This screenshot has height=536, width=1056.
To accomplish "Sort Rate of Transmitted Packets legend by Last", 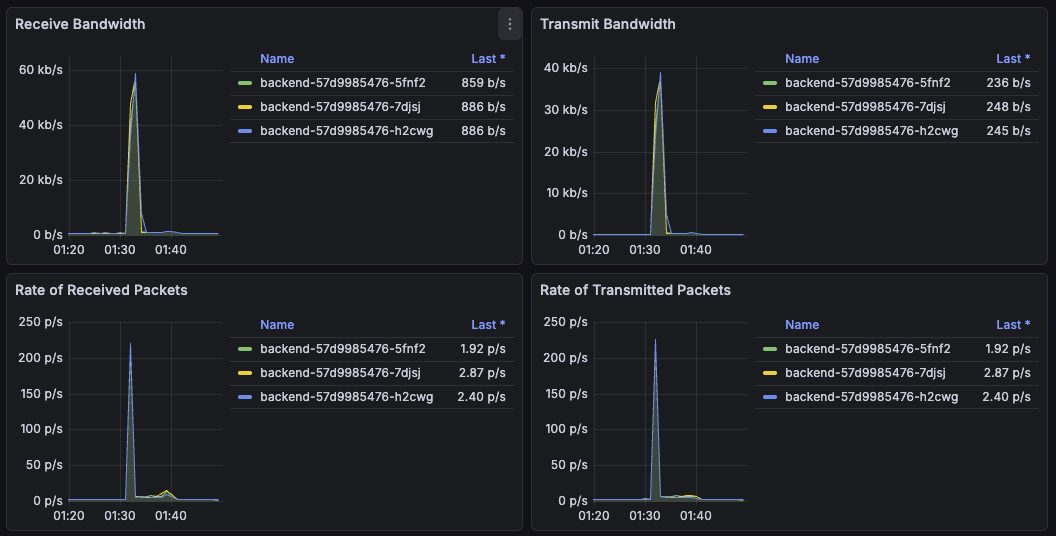I will point(1013,325).
